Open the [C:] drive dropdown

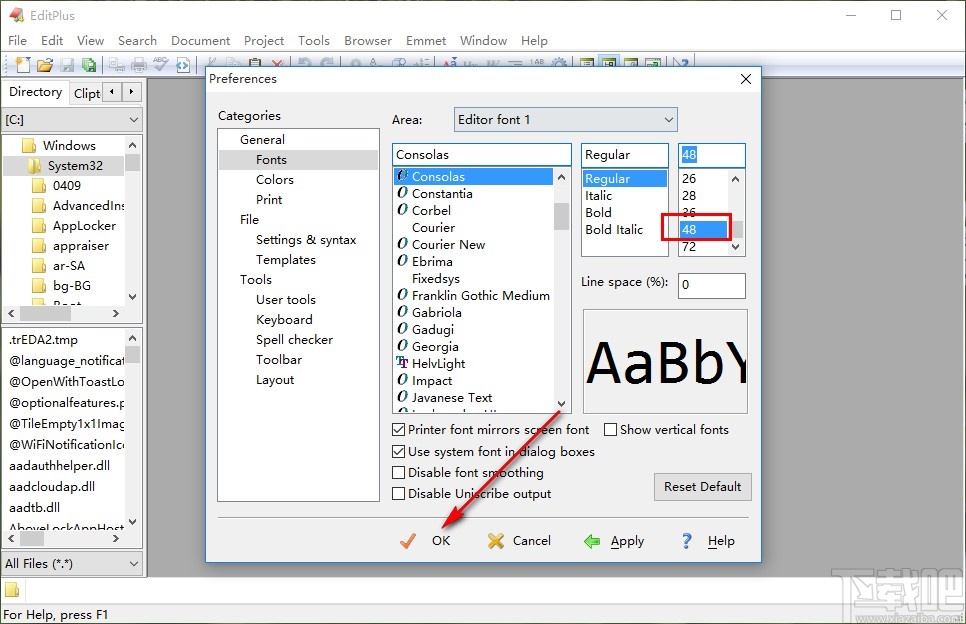72,120
